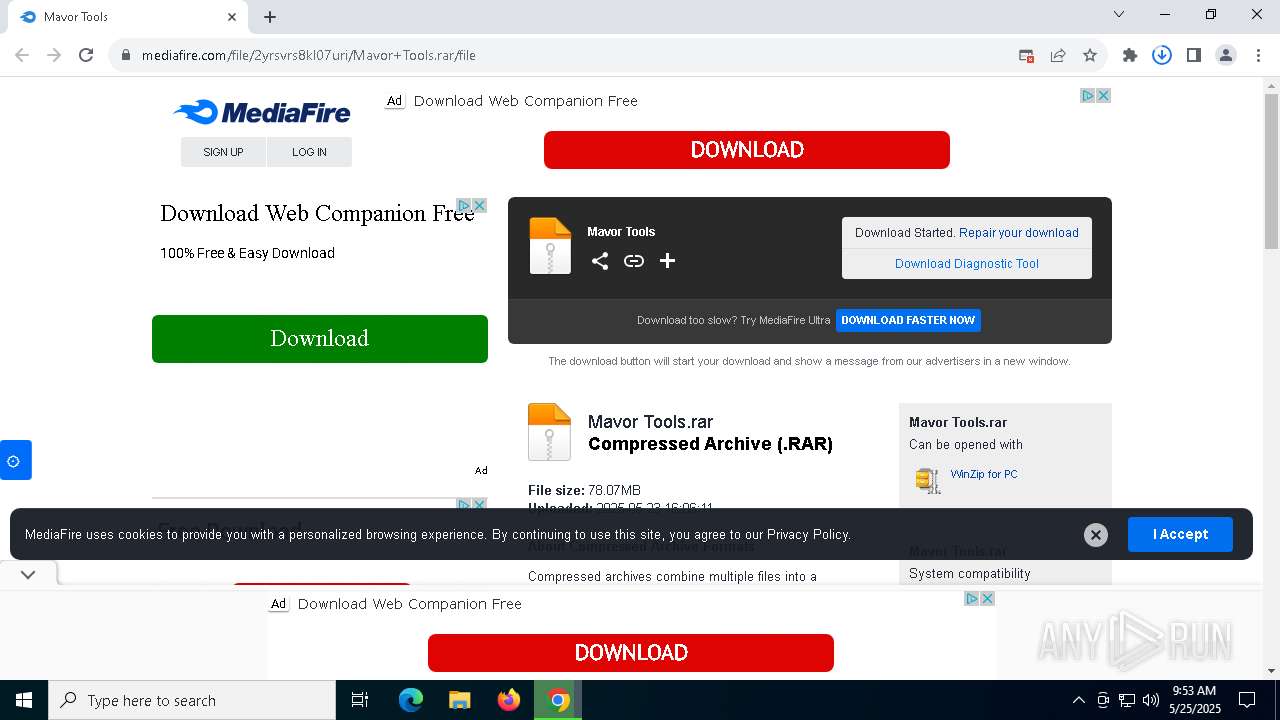Open the Windows Start menu
This screenshot has width=1280, height=720.
(24, 700)
